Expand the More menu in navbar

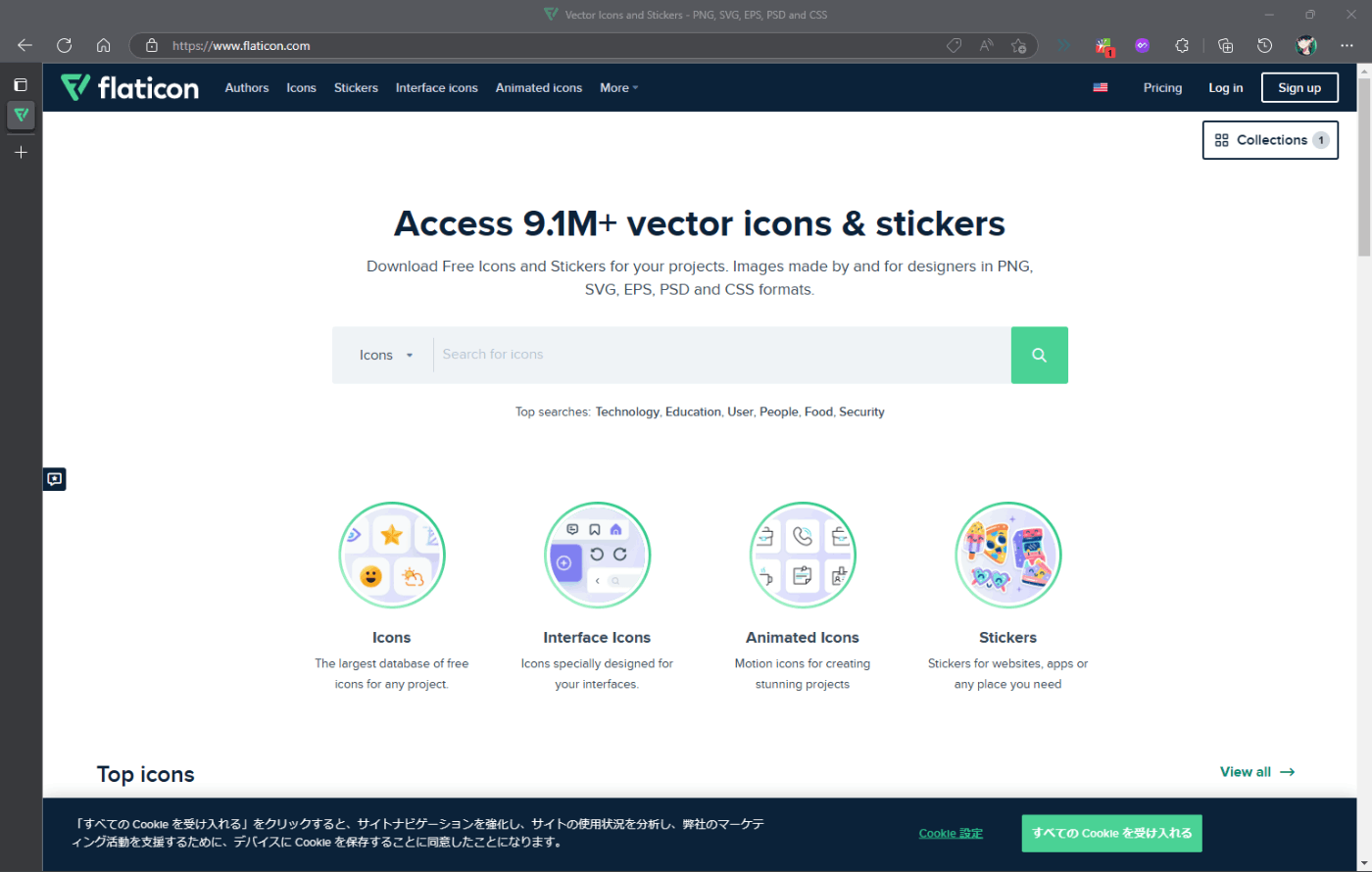click(619, 87)
